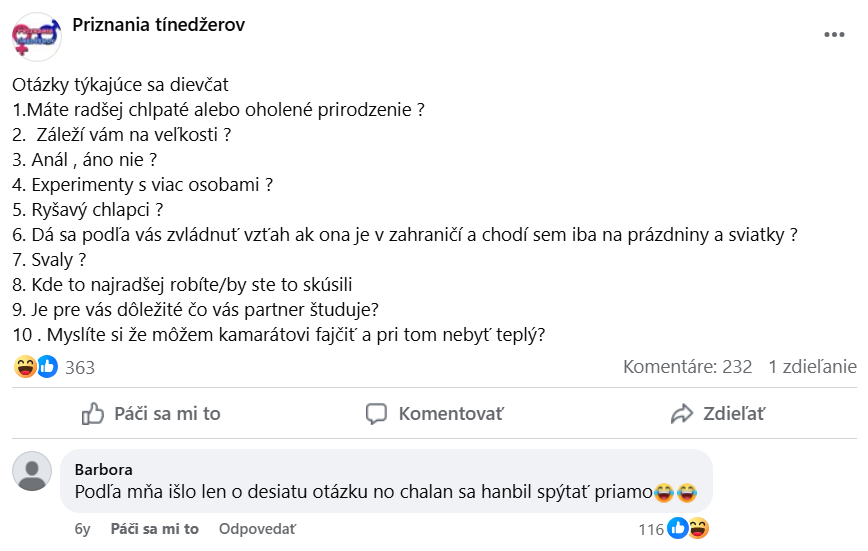Open the post options three-dot menu
Viewport: 868px width, 551px height.
pyautogui.click(x=834, y=34)
